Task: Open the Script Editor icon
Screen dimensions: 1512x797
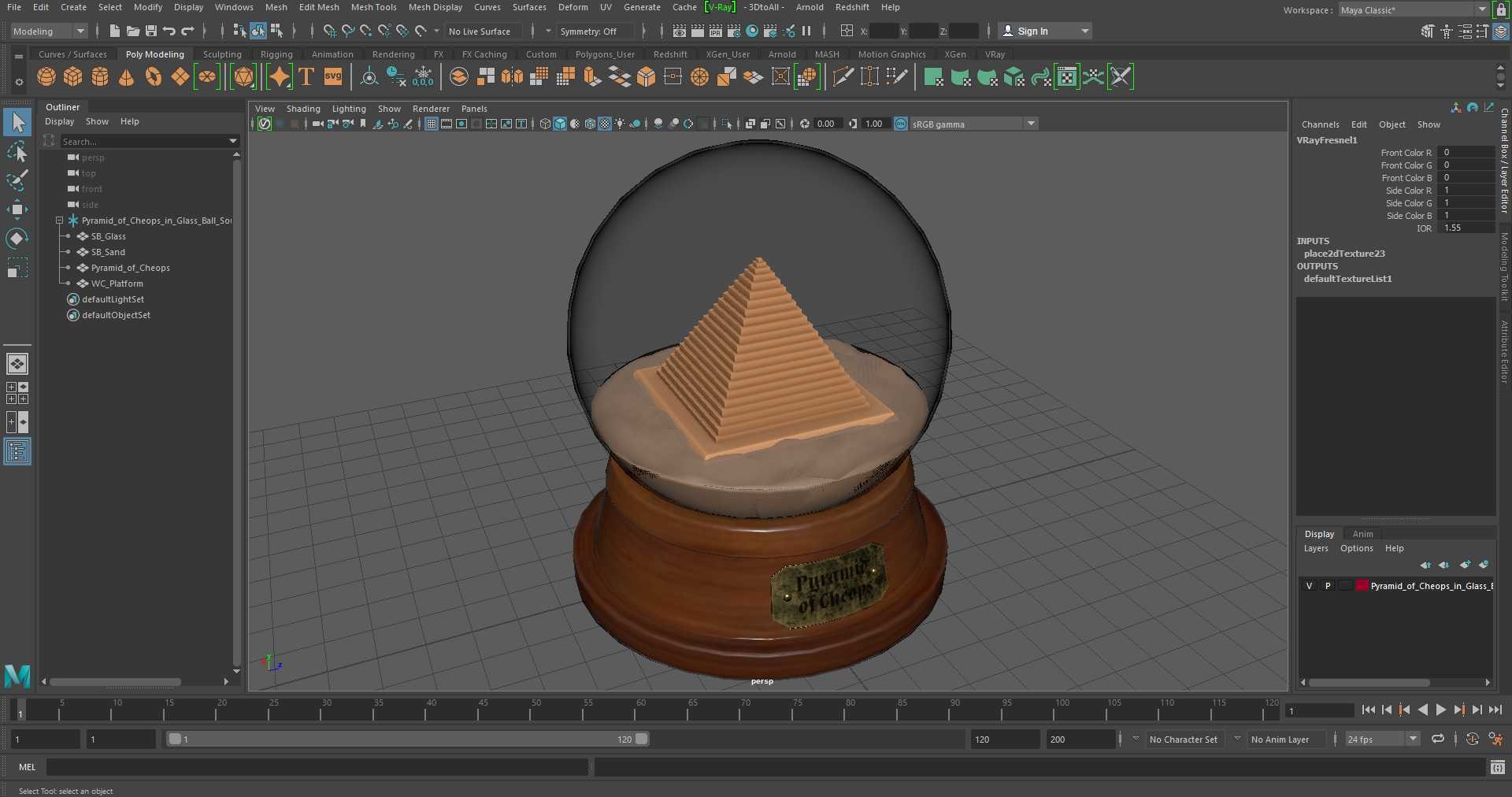Action: (1498, 767)
